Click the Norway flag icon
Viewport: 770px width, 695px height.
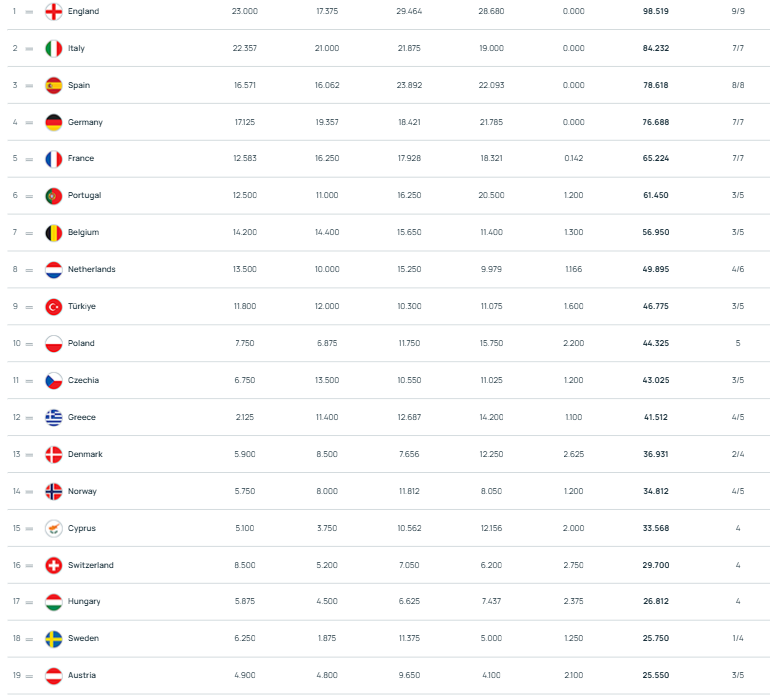(x=54, y=491)
